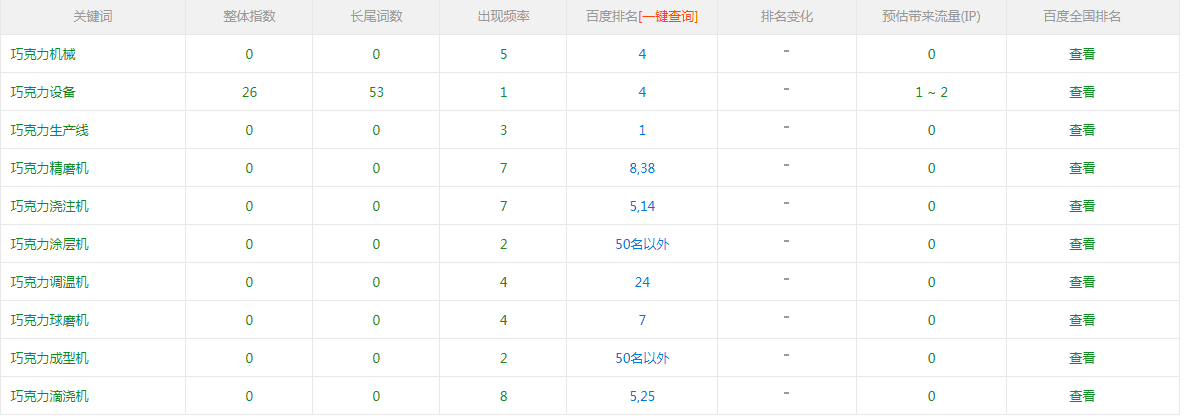The image size is (1186, 419).
Task: Click Baidu rank 8,38 for 巧克力精磨机
Action: point(642,168)
